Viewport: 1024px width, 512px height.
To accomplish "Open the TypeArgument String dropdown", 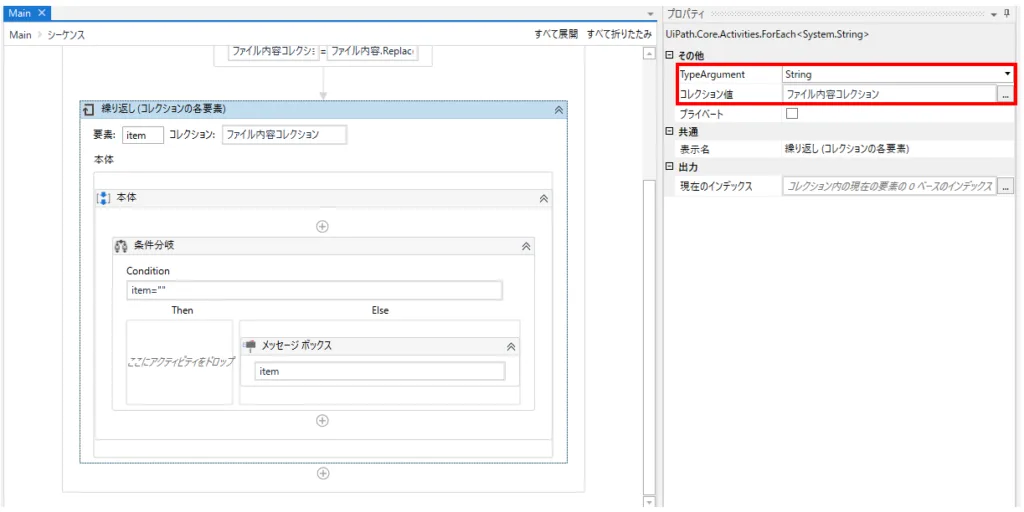I will click(1007, 74).
